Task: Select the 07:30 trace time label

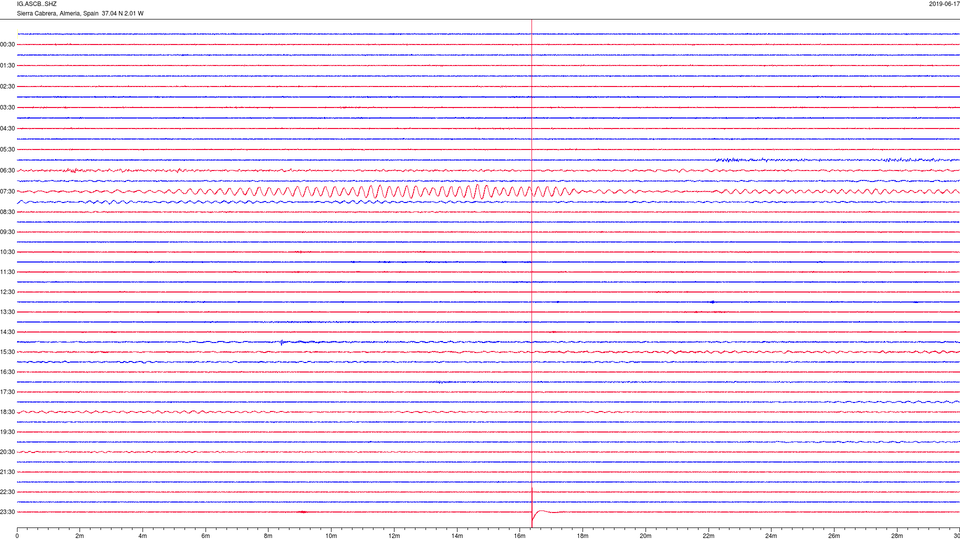Action: pyautogui.click(x=7, y=192)
